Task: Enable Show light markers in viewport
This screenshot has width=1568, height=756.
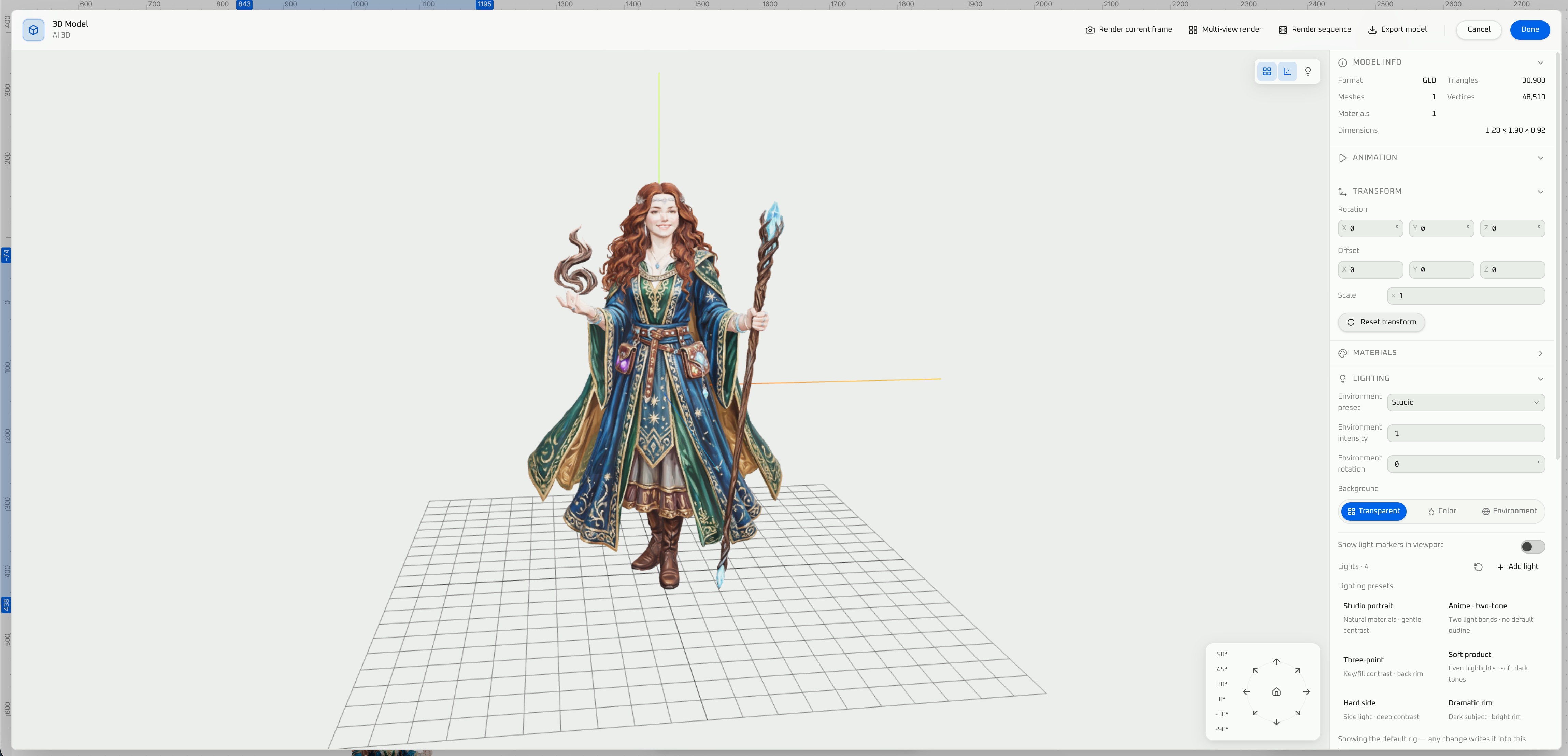Action: point(1532,546)
